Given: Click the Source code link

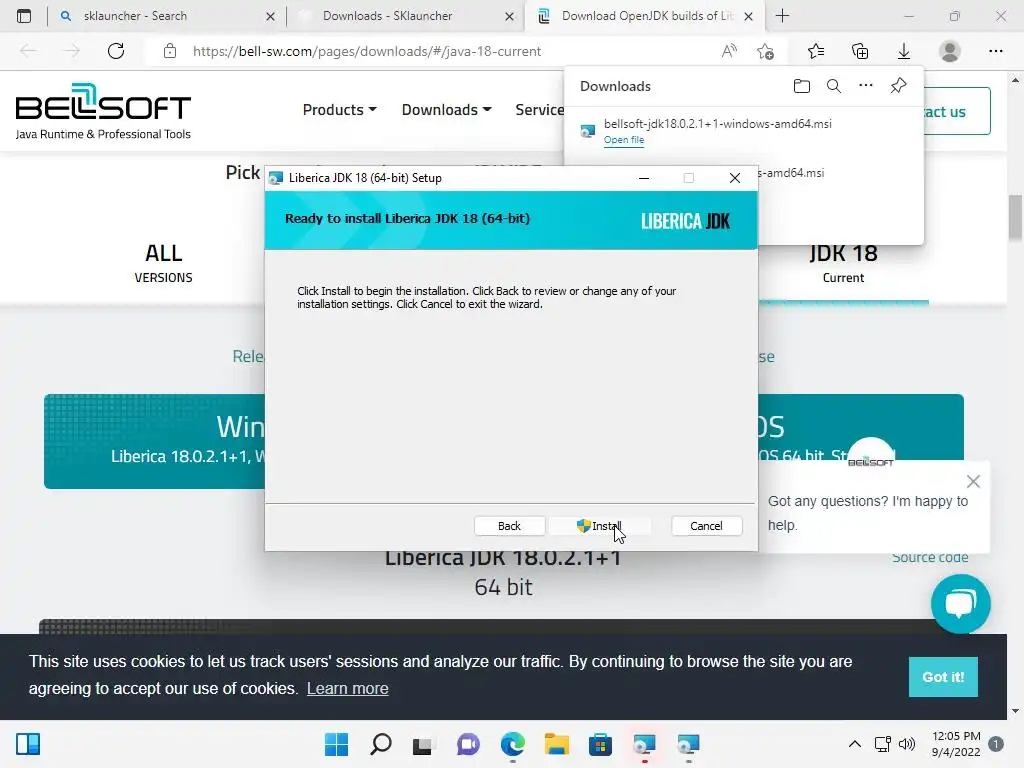Looking at the screenshot, I should 930,557.
